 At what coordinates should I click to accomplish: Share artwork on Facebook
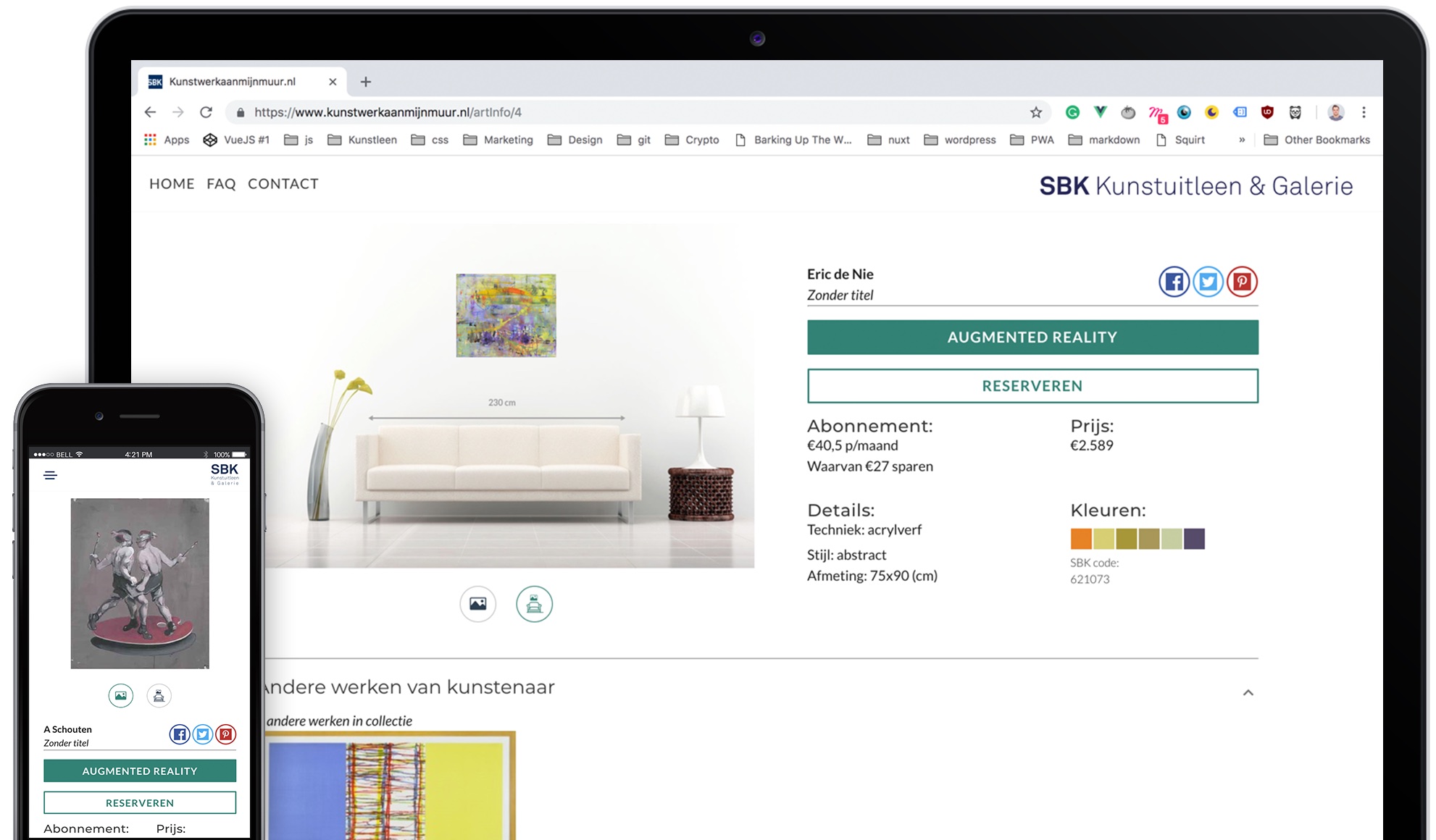coord(1173,281)
